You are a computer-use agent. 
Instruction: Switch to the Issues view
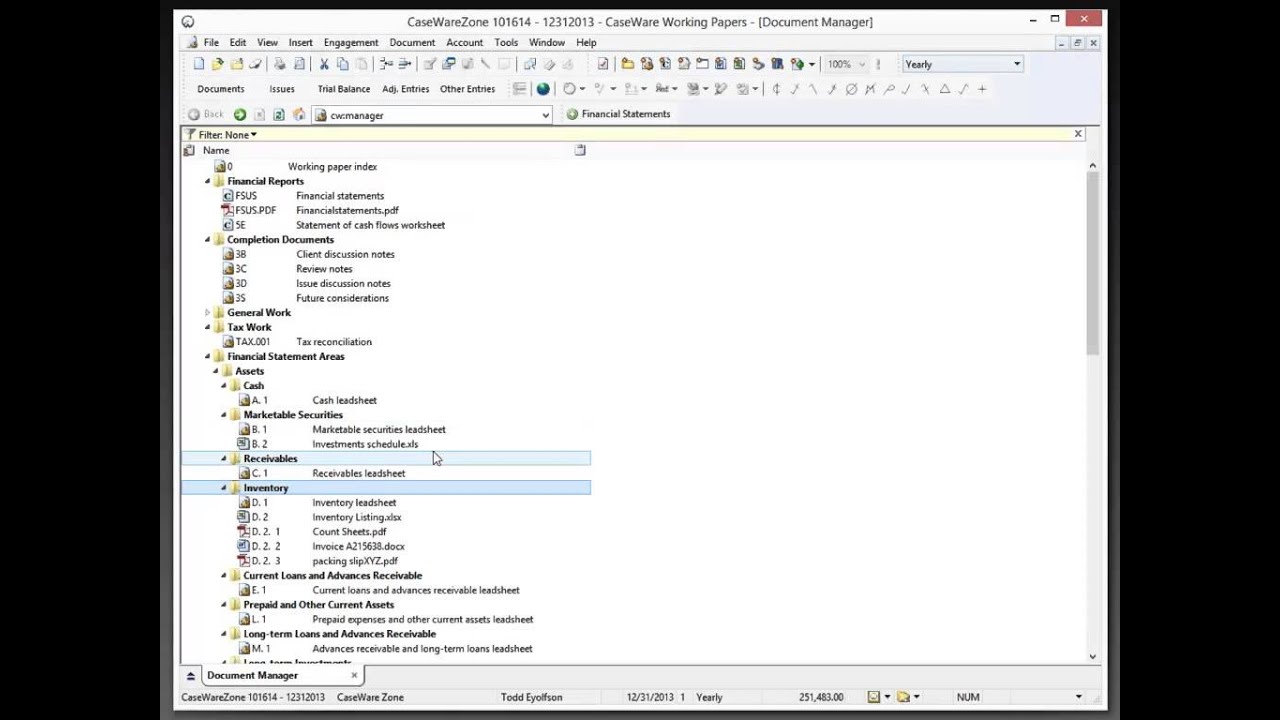tap(282, 89)
